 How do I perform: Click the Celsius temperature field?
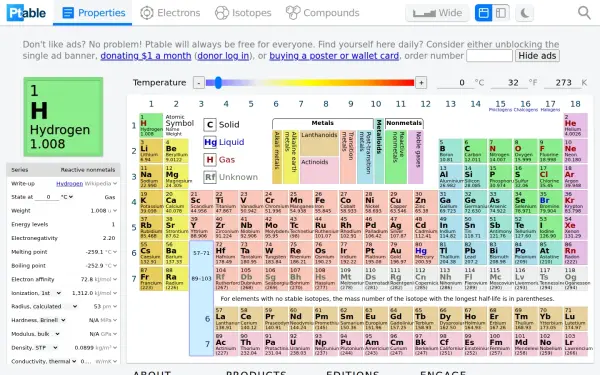(455, 83)
